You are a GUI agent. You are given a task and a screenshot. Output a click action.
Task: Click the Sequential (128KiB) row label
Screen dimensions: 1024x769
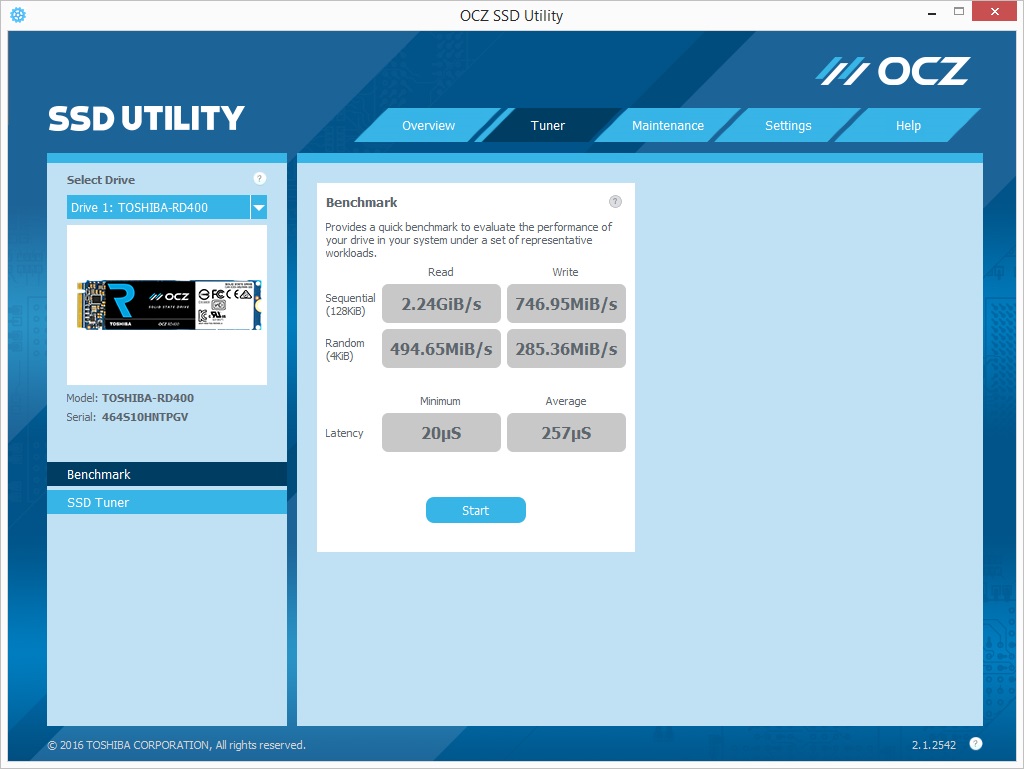click(350, 304)
